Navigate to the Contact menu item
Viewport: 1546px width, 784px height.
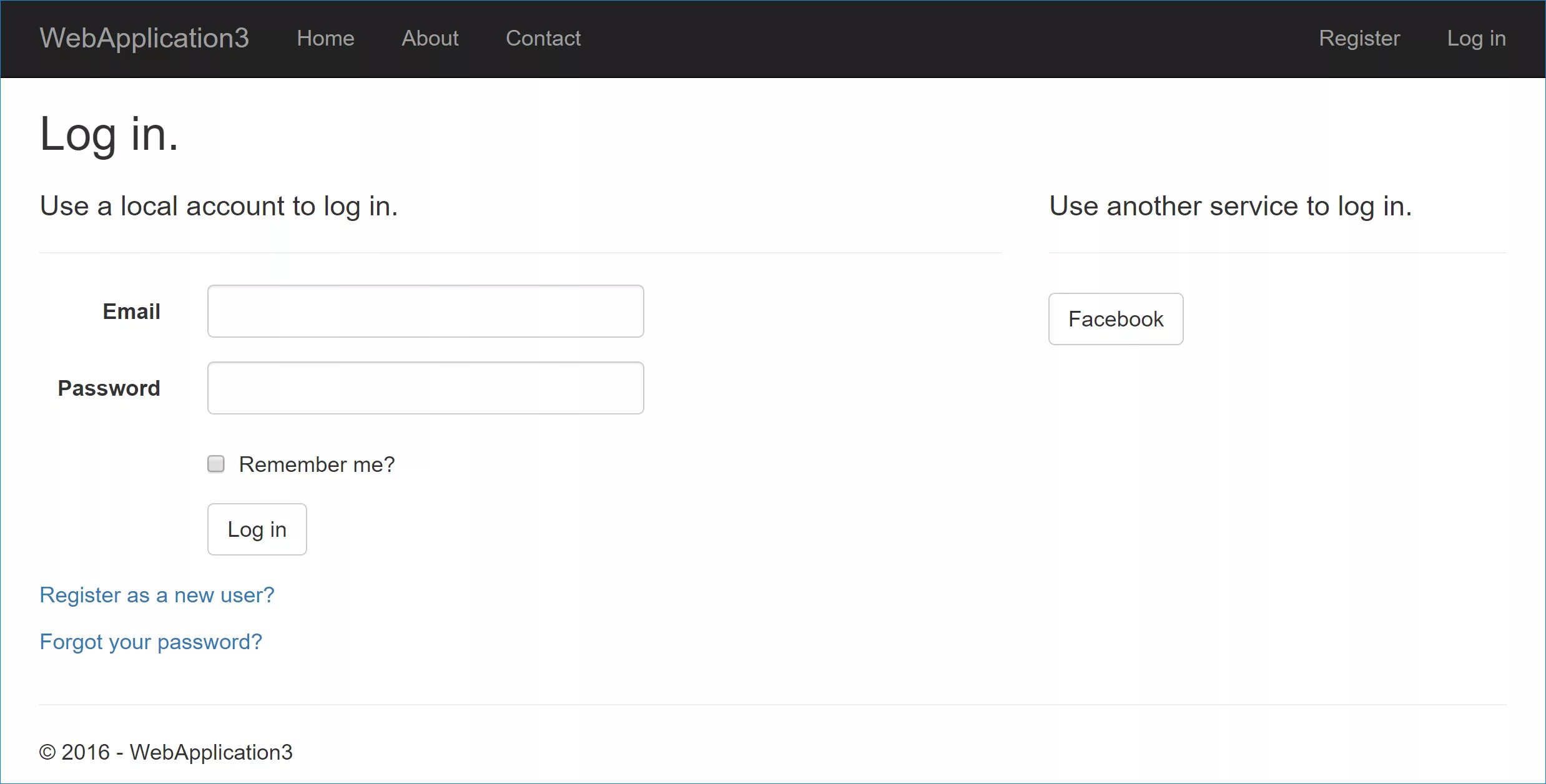pos(543,38)
